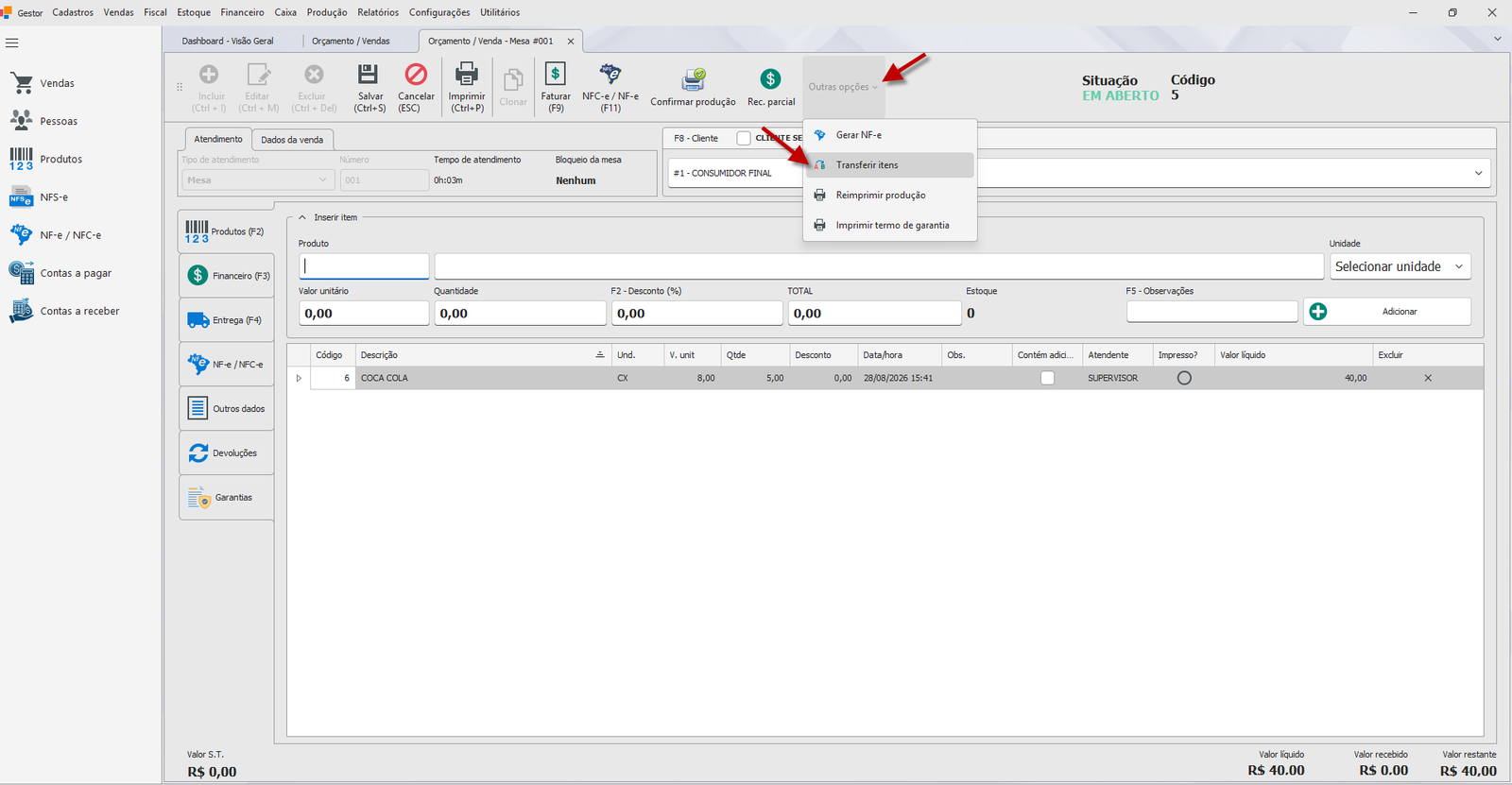
Task: Switch to Dados da venda tab
Action: point(292,140)
